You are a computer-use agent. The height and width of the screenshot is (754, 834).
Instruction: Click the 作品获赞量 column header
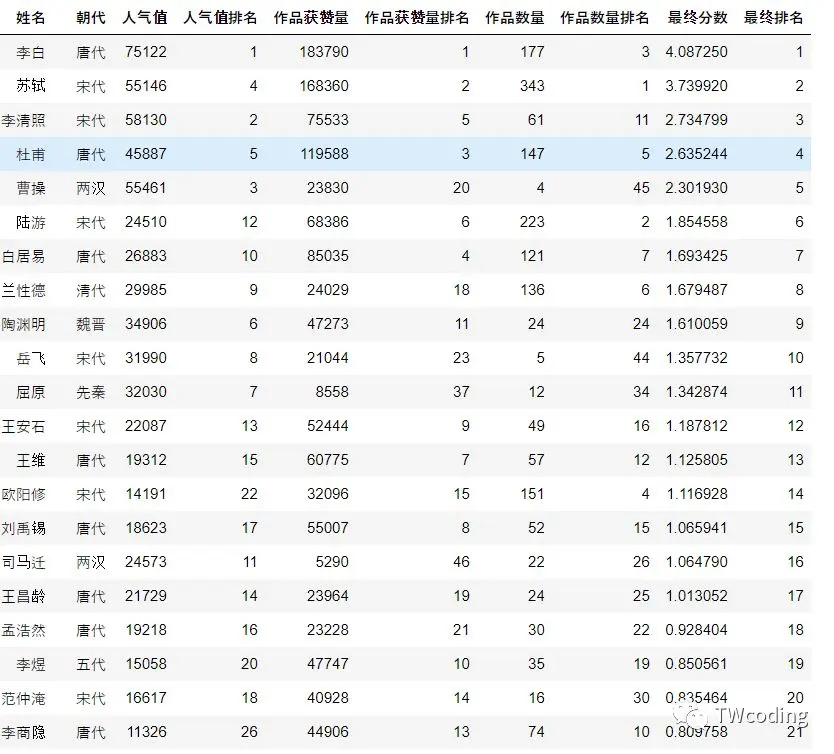point(311,18)
